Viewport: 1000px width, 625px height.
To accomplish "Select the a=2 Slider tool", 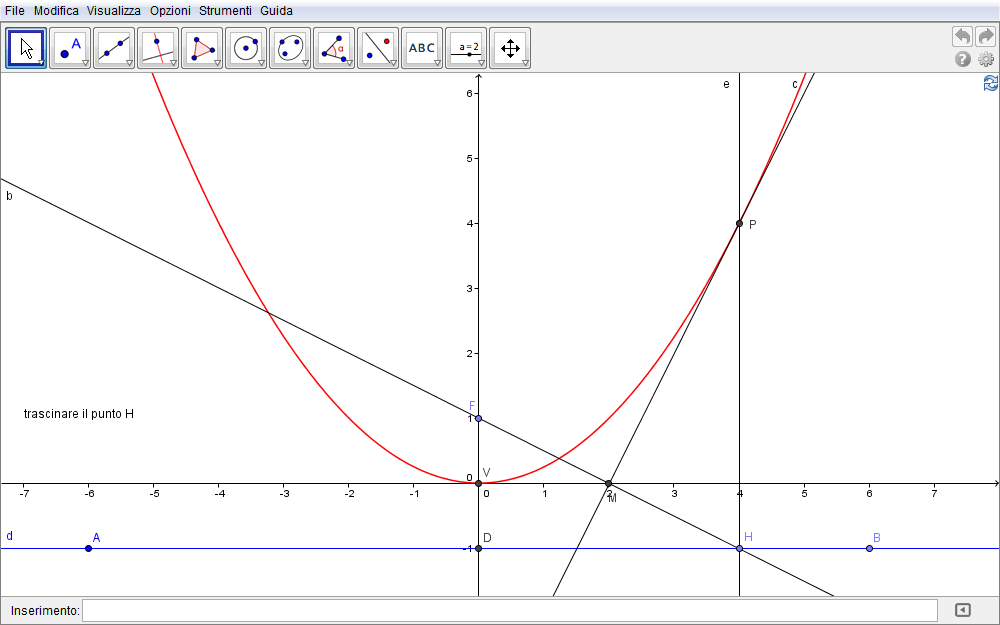I will 466,48.
